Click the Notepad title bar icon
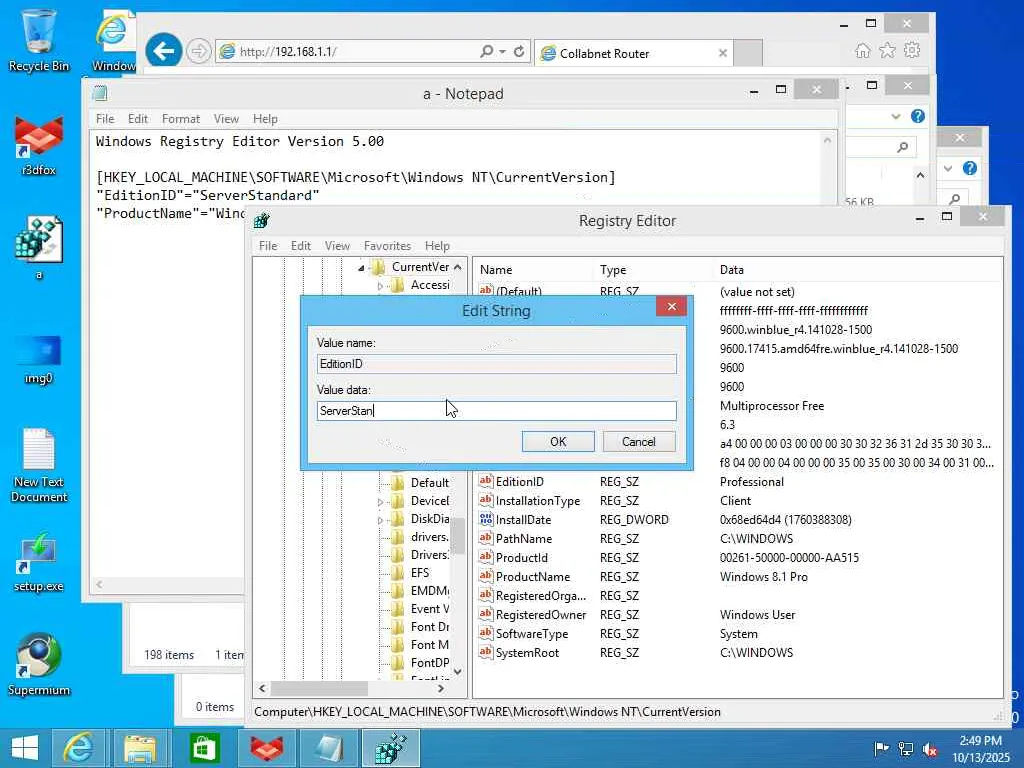The width and height of the screenshot is (1024, 768). pyautogui.click(x=100, y=93)
